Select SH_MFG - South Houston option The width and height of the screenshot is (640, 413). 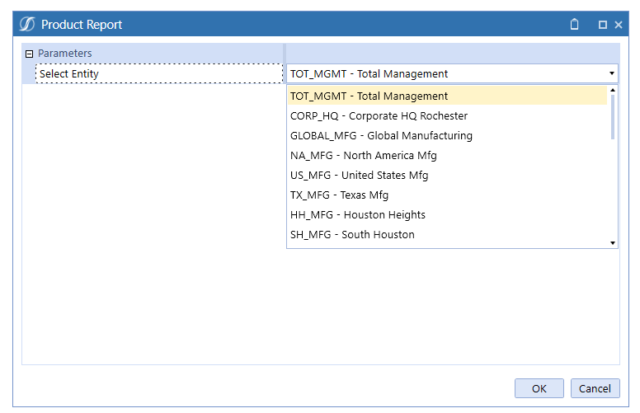pyautogui.click(x=352, y=235)
